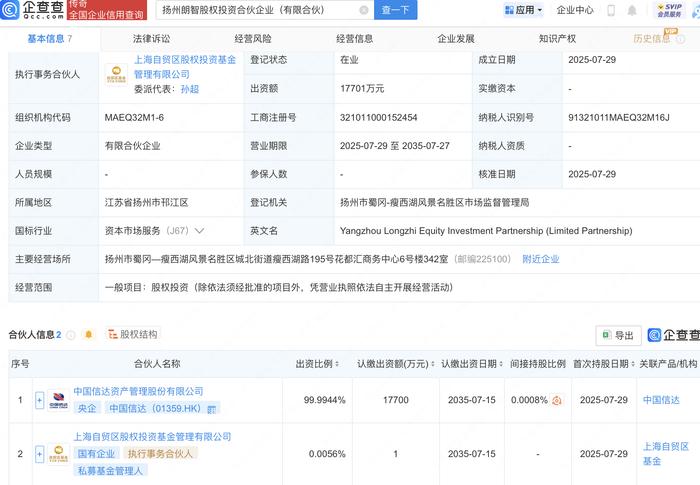Open 企业中心 in the header
The image size is (700, 485).
coord(575,10)
